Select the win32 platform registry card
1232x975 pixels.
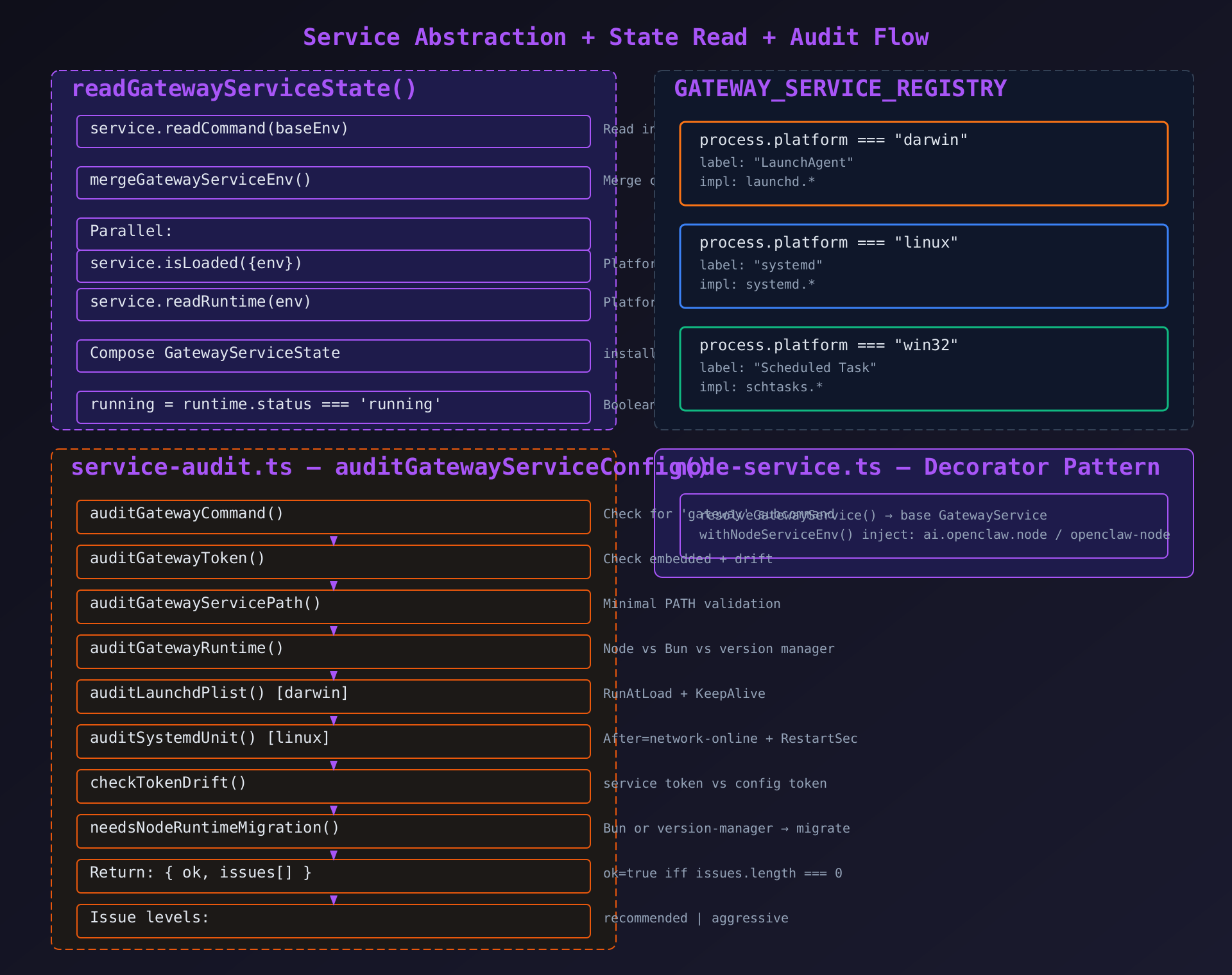click(923, 369)
